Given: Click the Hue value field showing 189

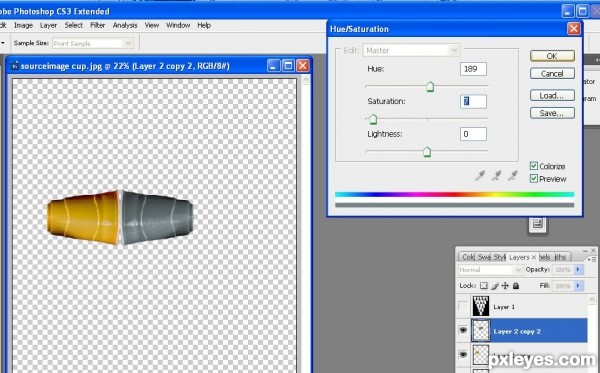Looking at the screenshot, I should pos(473,69).
